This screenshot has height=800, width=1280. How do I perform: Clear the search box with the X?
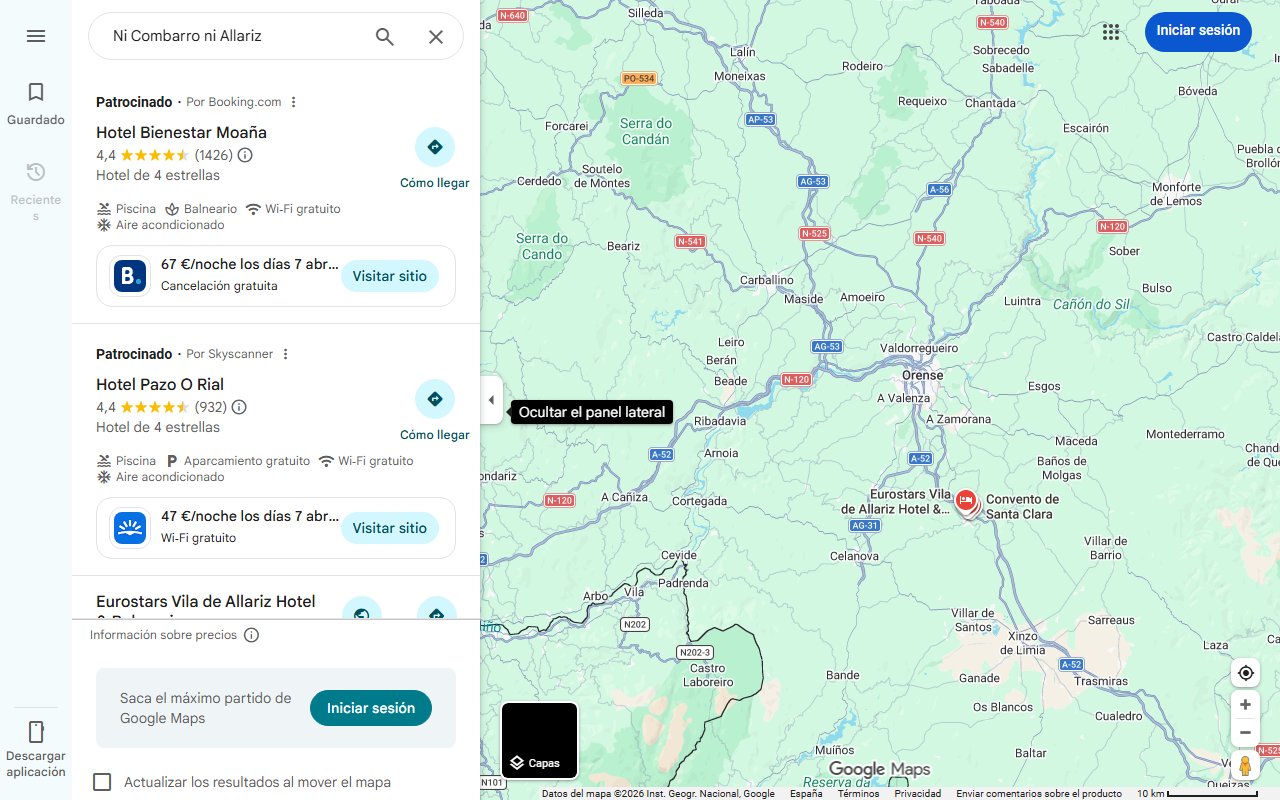(x=435, y=36)
